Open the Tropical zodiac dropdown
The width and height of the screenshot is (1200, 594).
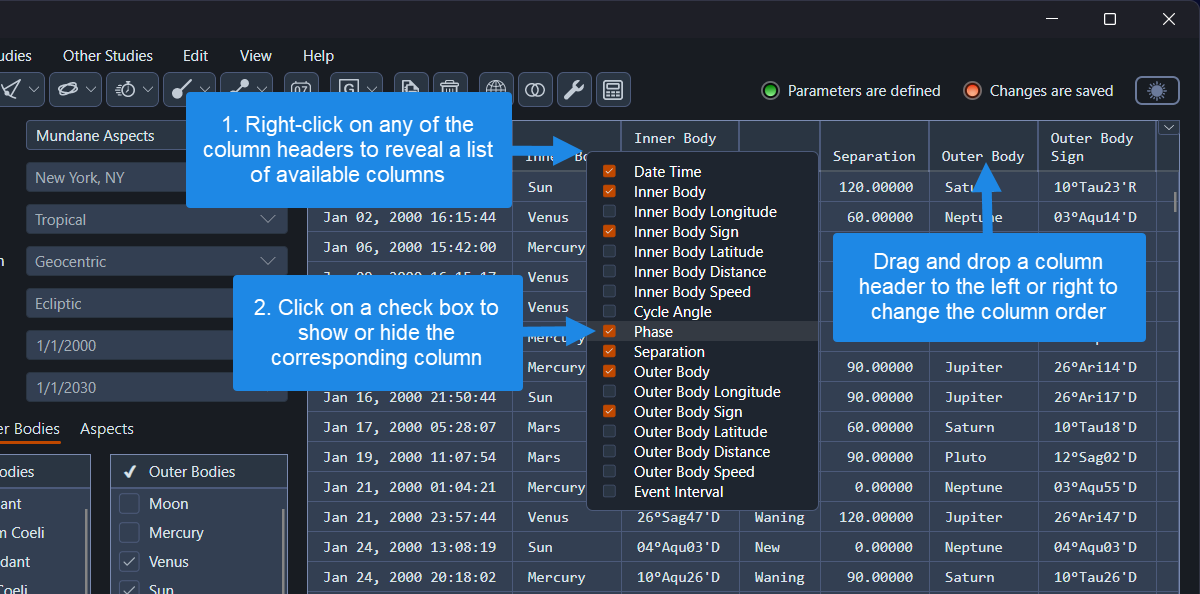coord(156,219)
